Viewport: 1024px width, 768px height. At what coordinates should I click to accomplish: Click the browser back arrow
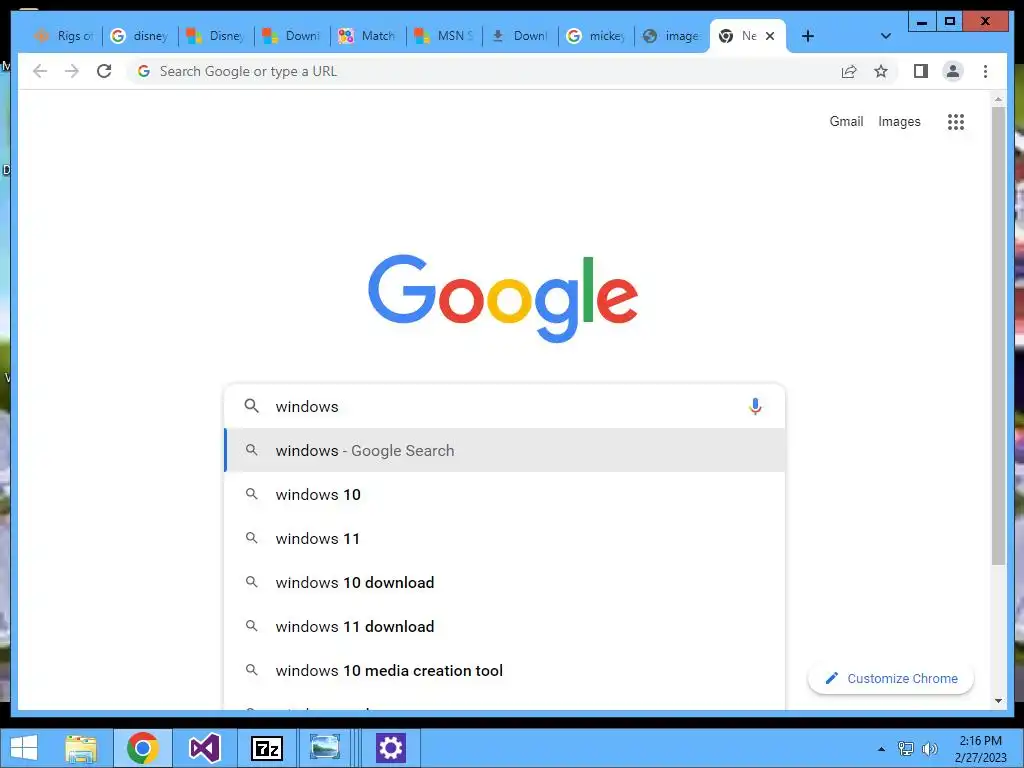[x=40, y=71]
